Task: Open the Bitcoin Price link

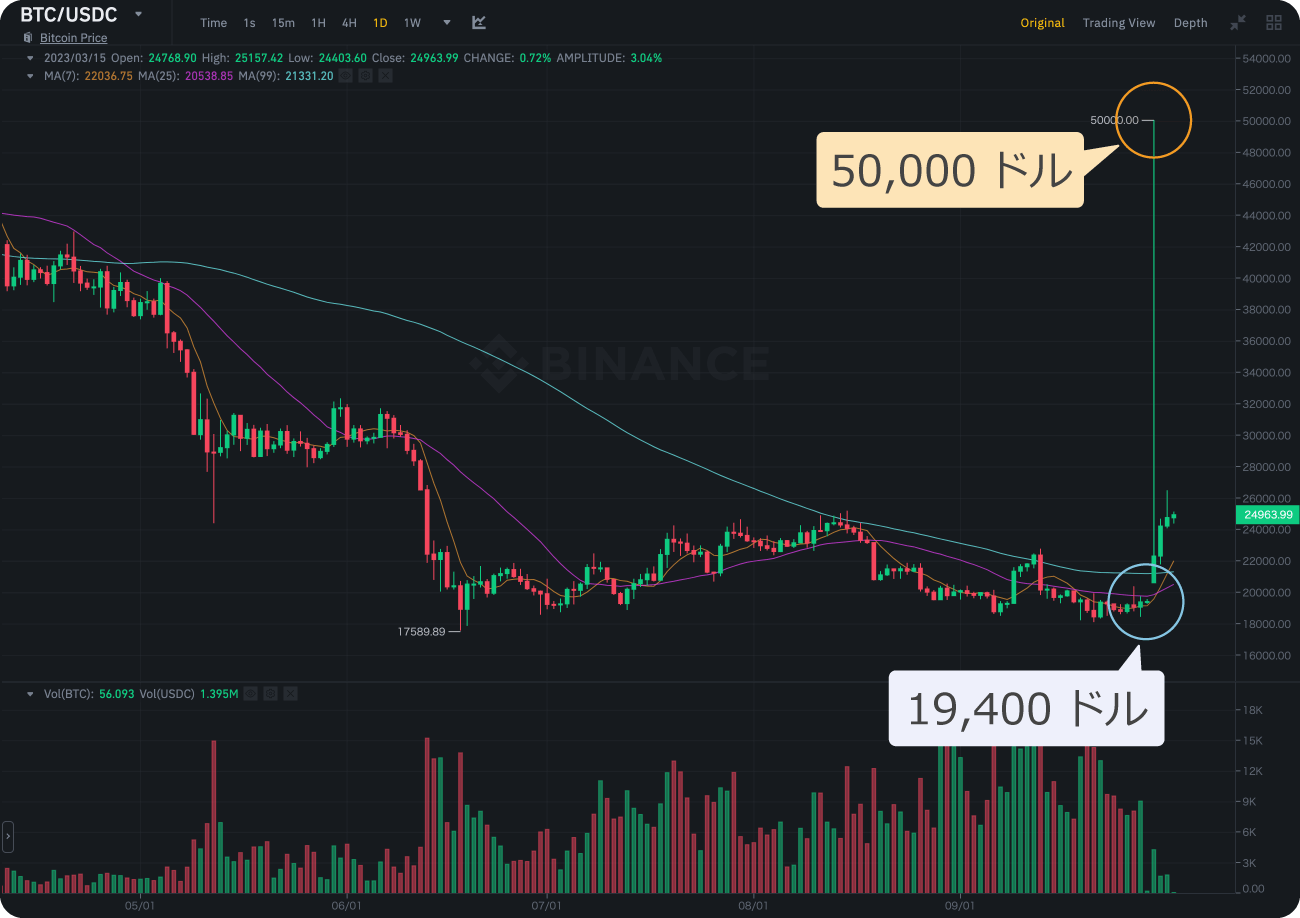Action: (x=73, y=38)
